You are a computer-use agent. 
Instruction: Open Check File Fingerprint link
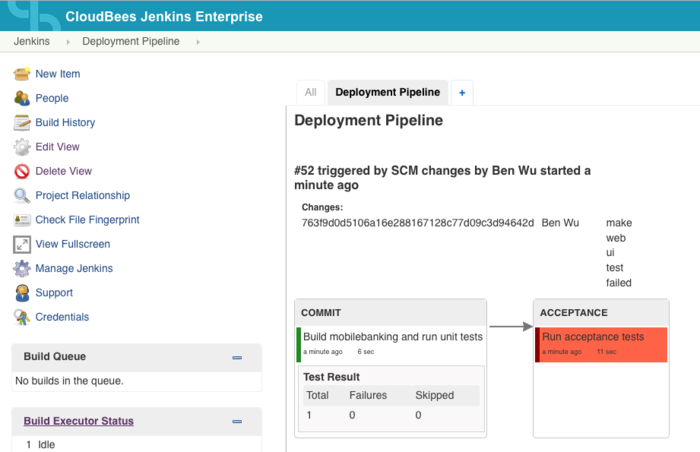tap(87, 220)
